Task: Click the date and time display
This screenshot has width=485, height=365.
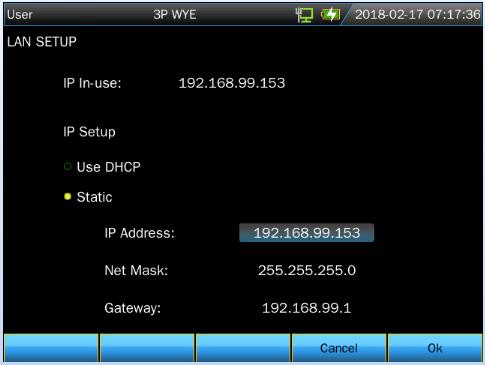Action: 417,15
